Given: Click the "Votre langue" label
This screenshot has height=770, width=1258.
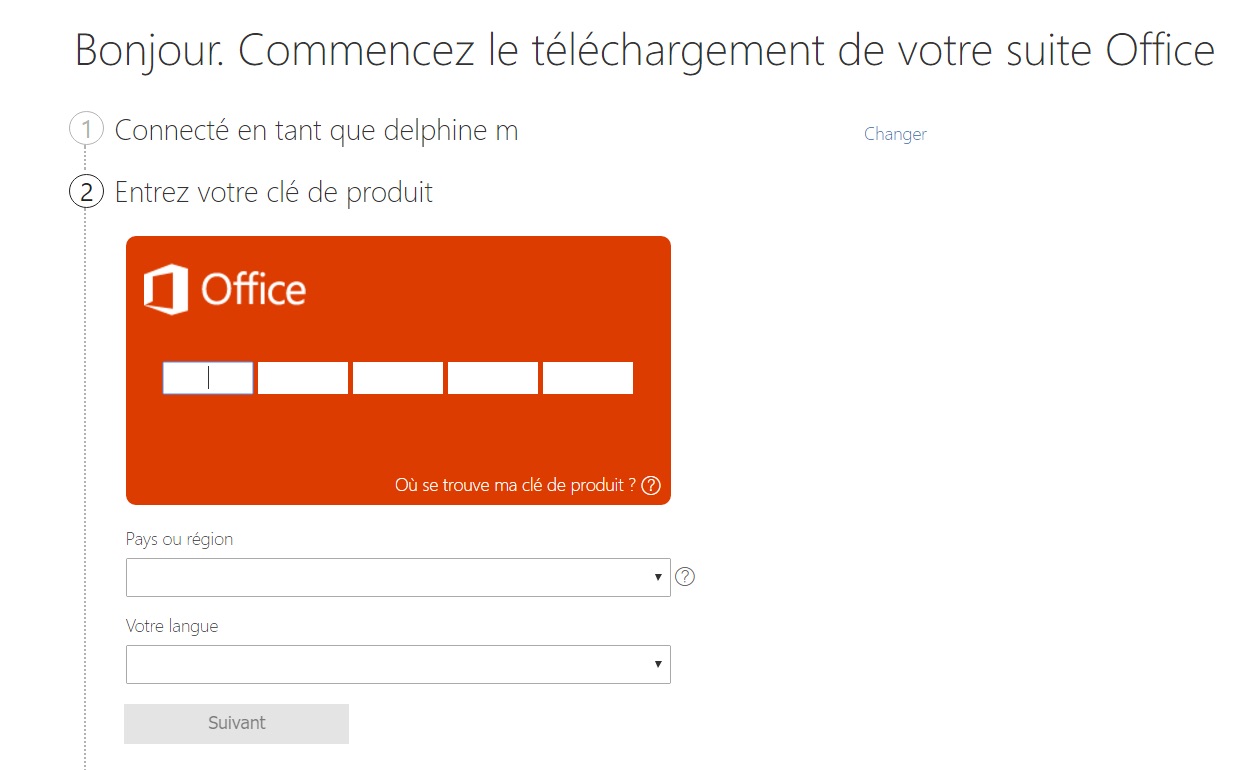Looking at the screenshot, I should (172, 626).
